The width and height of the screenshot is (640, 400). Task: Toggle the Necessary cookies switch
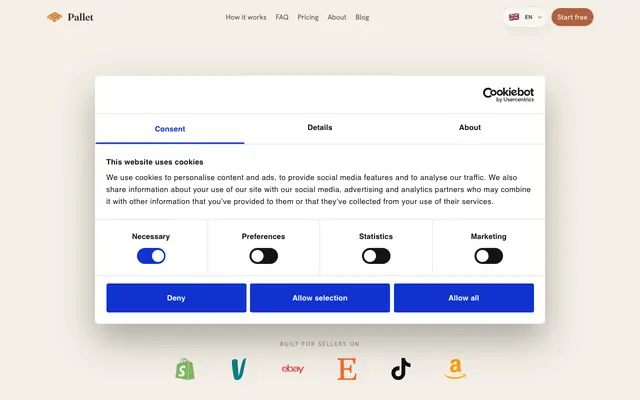click(151, 256)
